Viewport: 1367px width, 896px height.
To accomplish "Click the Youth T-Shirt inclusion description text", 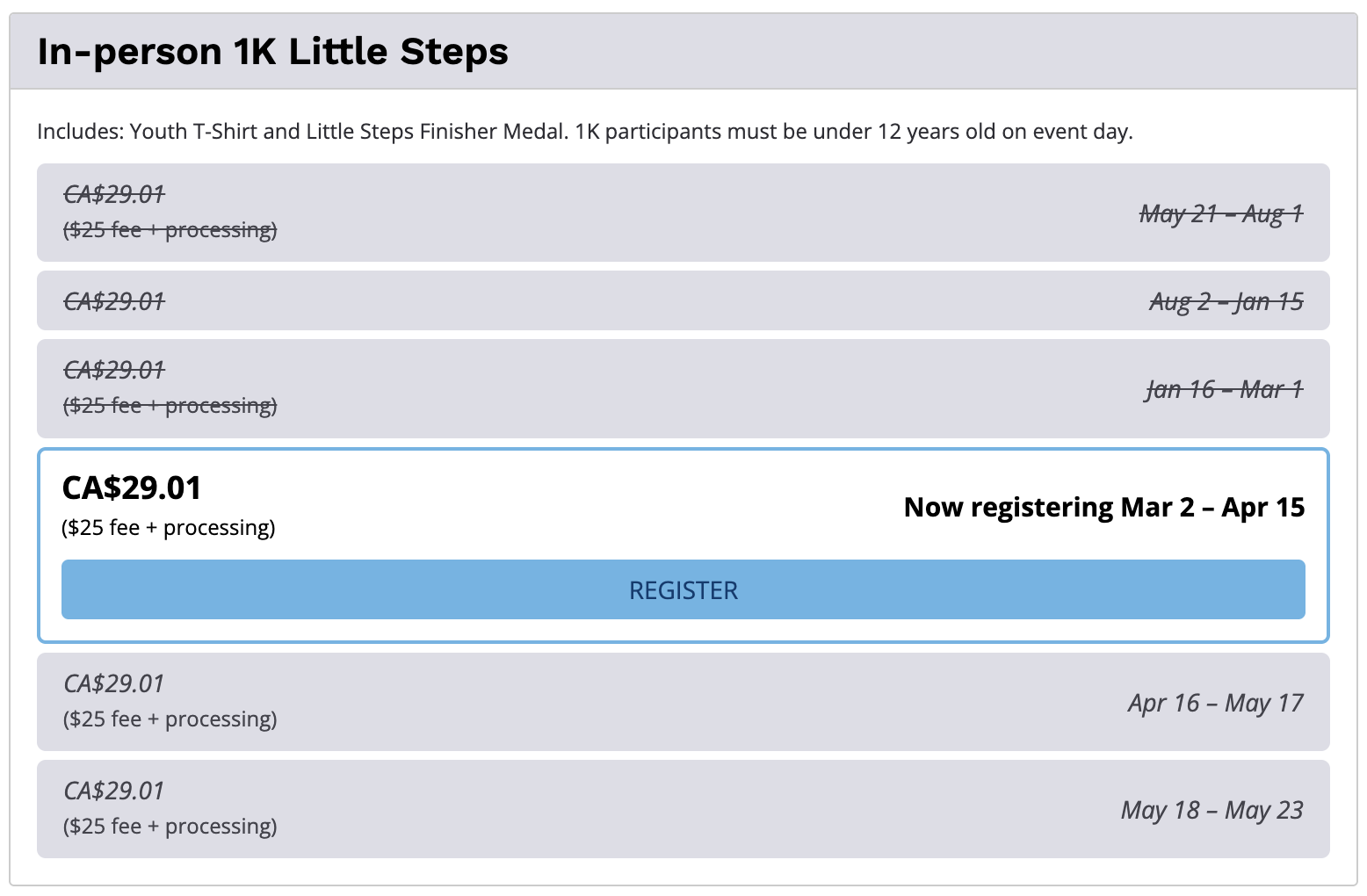I will click(x=584, y=132).
